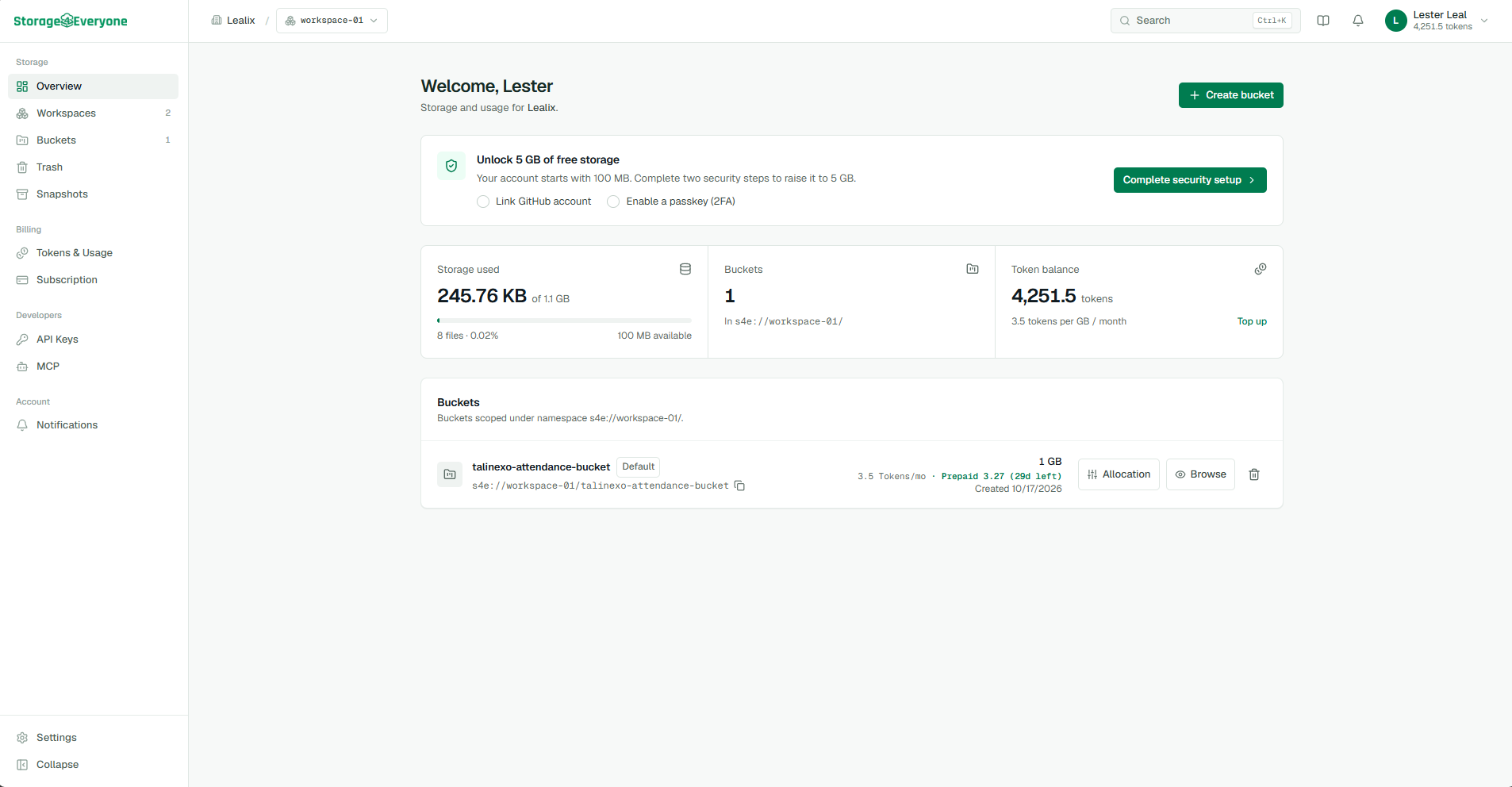Click the Prepaid 3.27 (29d left) text
Screen dimensions: 1512x787
point(1001,477)
